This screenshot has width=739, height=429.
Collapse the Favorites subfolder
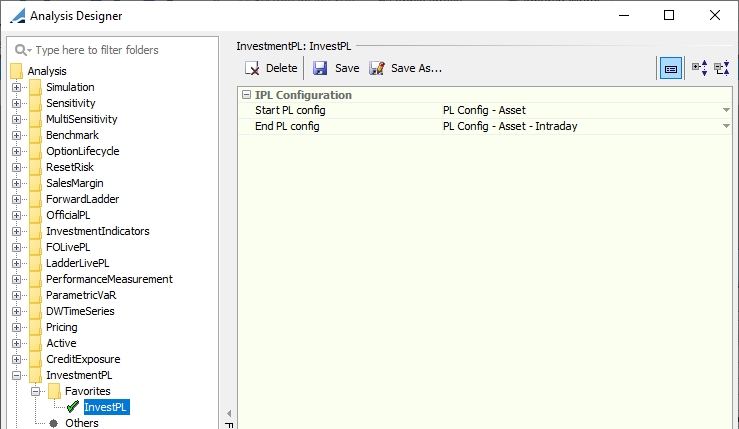tap(35, 392)
